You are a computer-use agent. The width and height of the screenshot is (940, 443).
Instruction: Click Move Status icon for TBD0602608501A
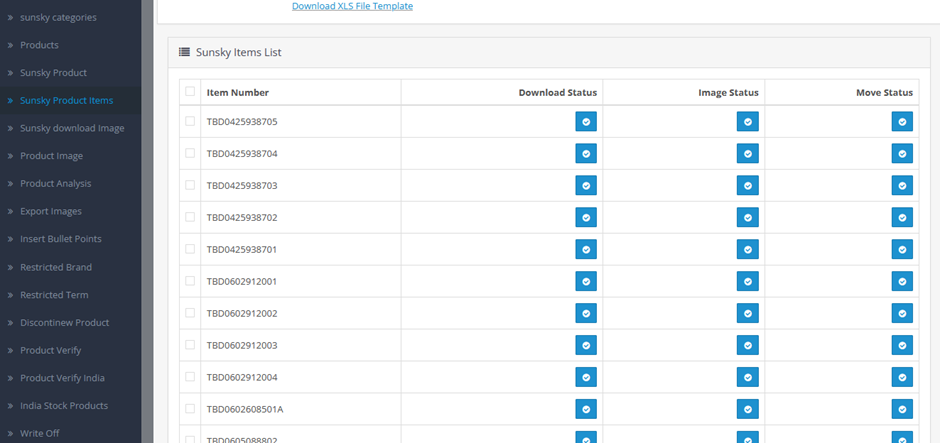point(902,410)
